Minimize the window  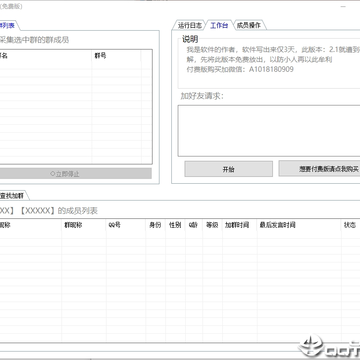(343, 6)
